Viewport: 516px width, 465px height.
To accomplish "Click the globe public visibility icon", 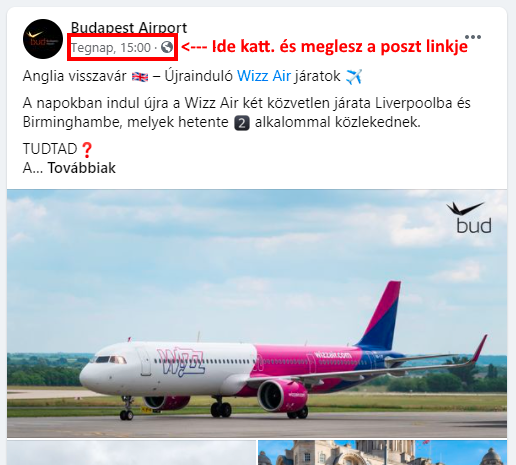I will click(167, 47).
